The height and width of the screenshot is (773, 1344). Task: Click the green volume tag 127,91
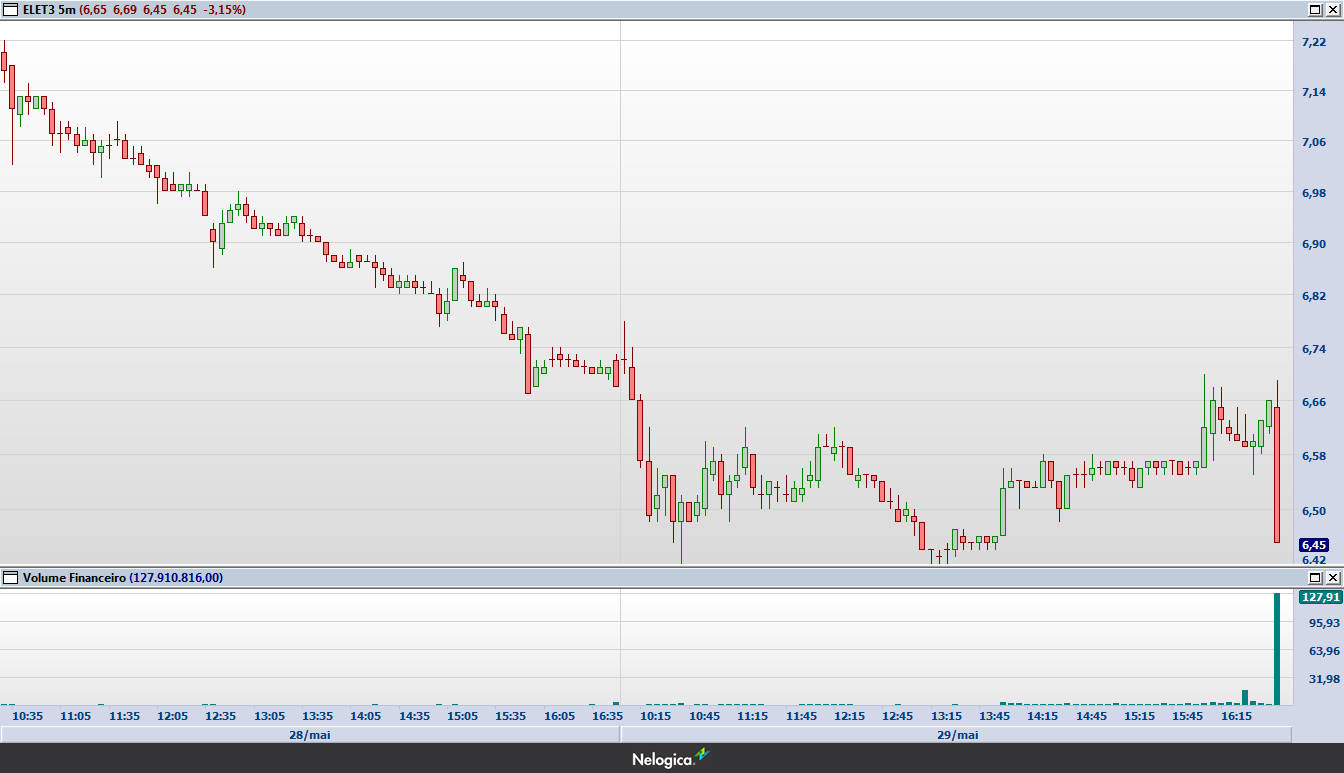(x=1319, y=597)
